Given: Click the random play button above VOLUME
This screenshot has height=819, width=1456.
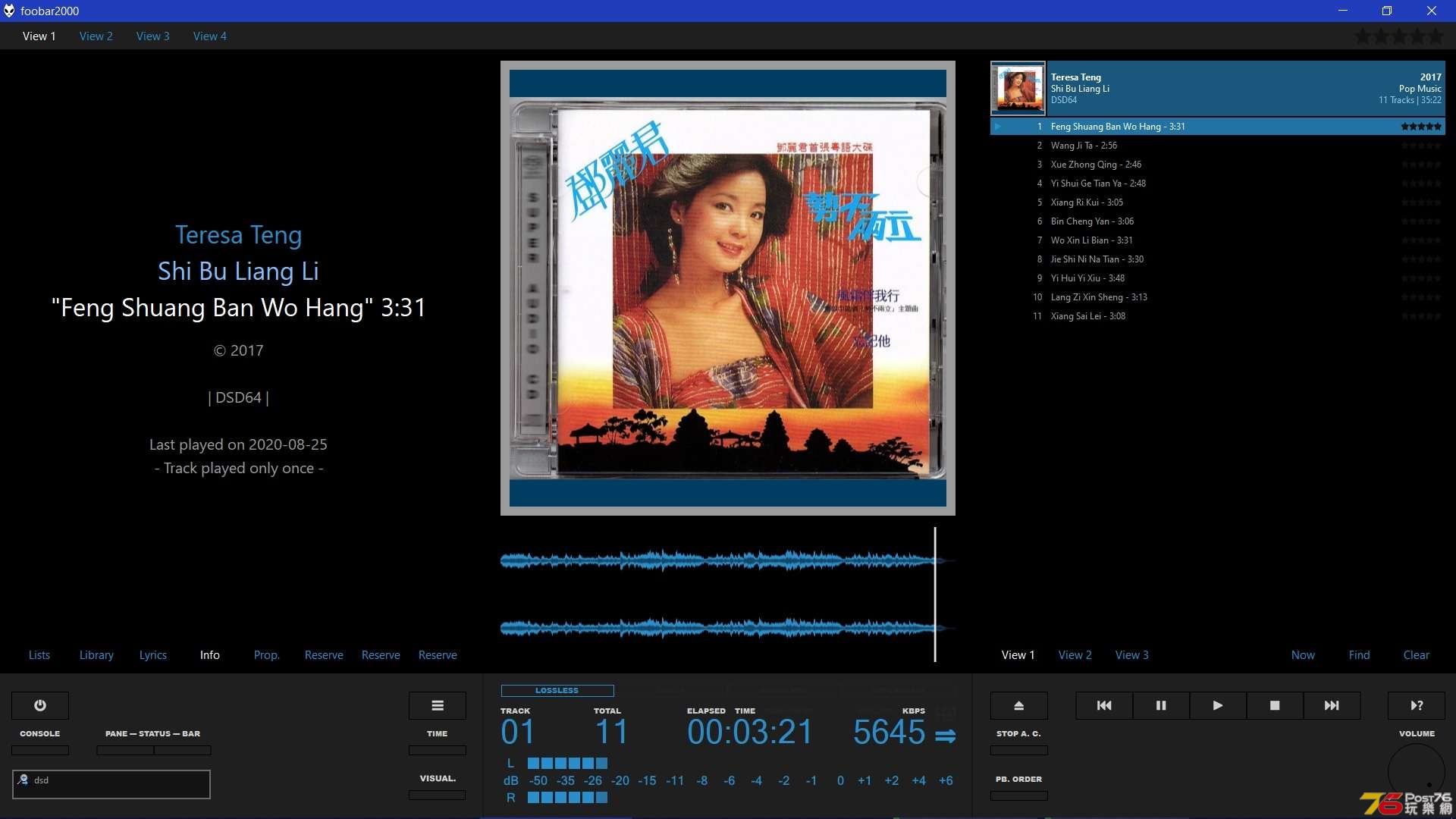Looking at the screenshot, I should tap(1417, 705).
